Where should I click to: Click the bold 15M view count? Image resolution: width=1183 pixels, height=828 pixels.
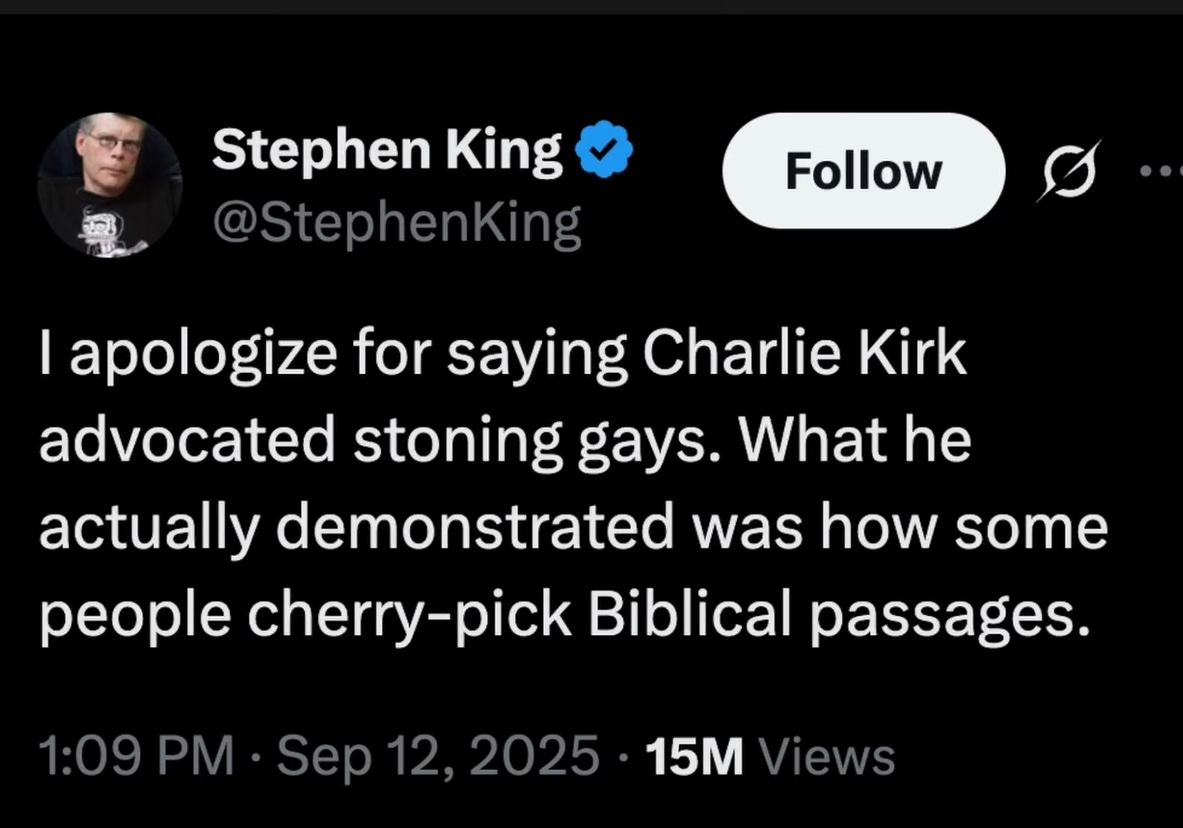[694, 755]
